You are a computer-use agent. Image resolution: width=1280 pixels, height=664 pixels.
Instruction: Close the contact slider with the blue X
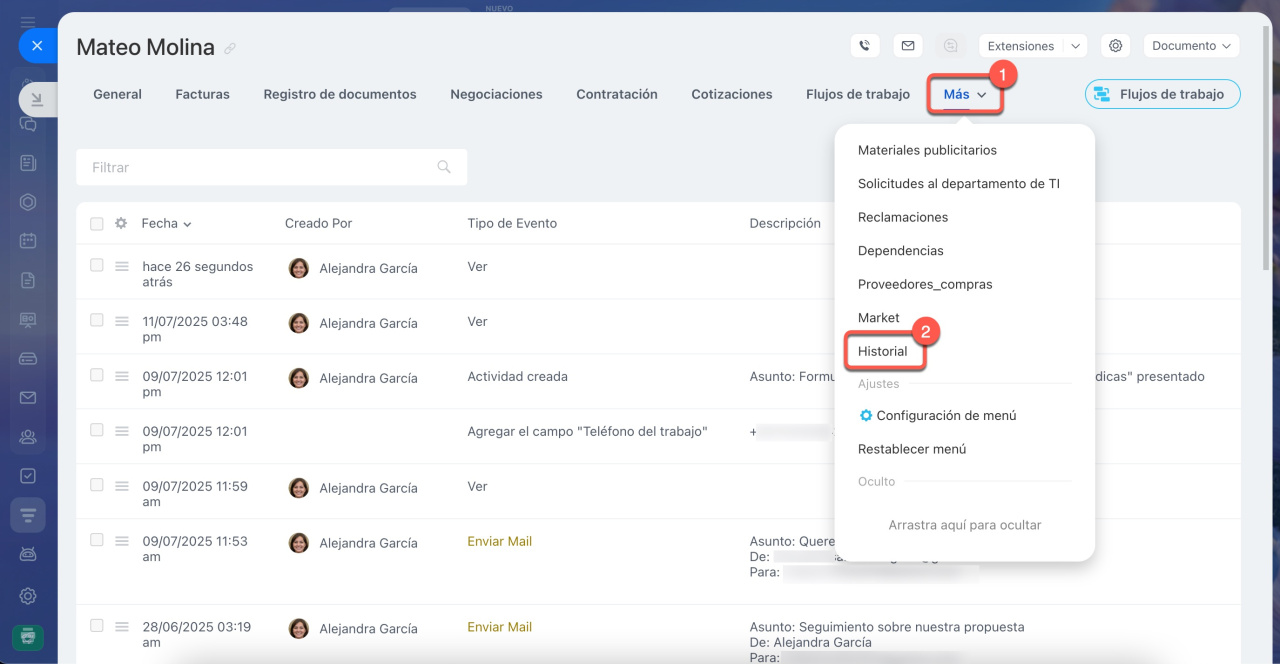click(37, 46)
